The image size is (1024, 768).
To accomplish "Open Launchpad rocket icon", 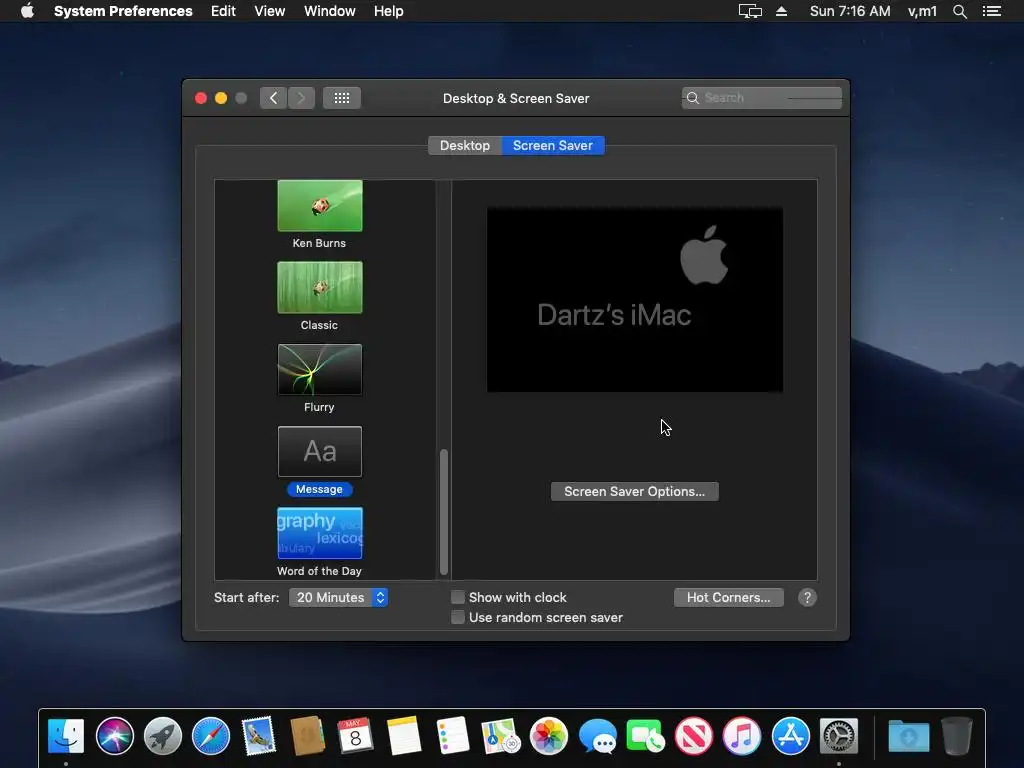I will (163, 736).
